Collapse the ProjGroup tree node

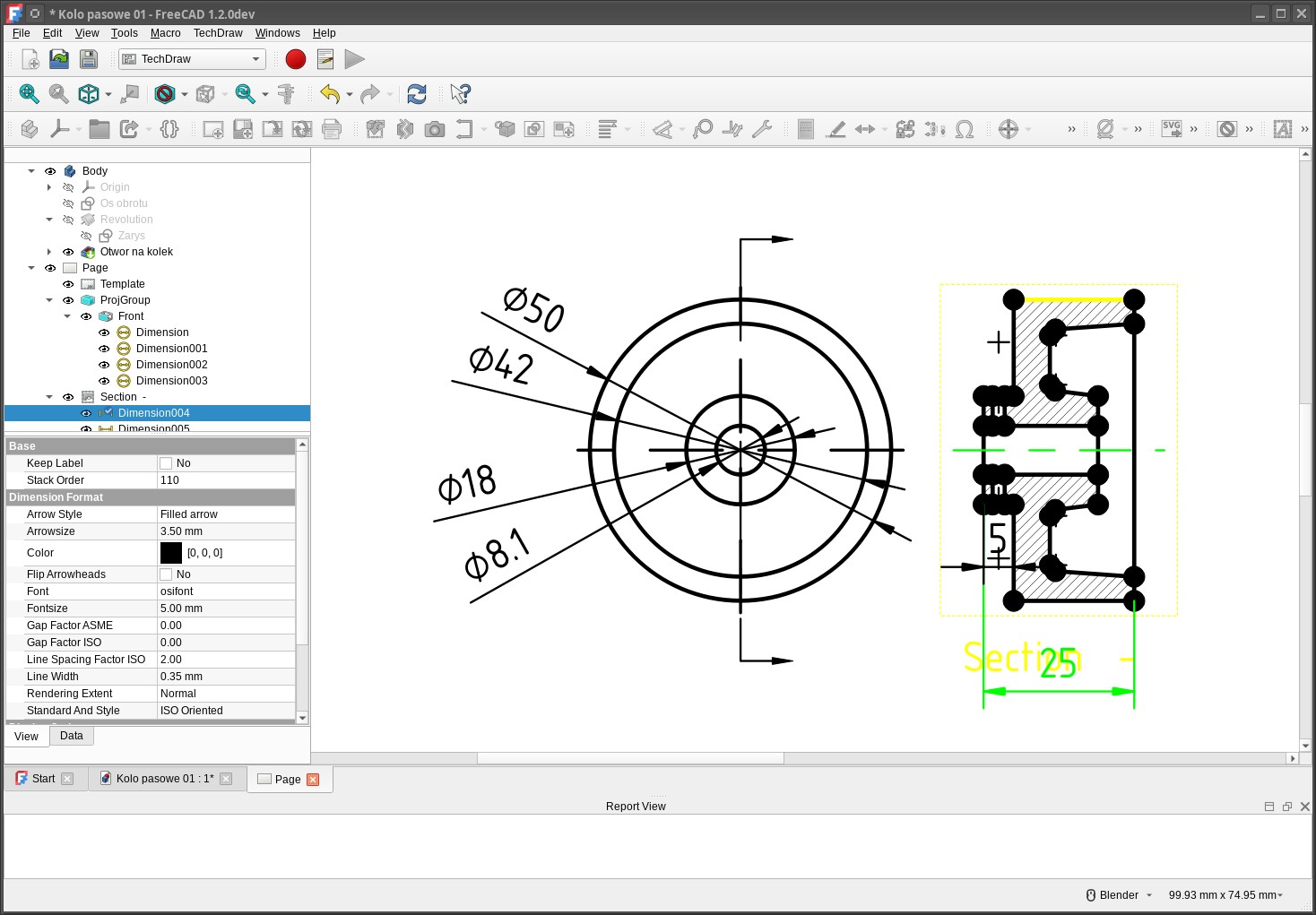[49, 300]
